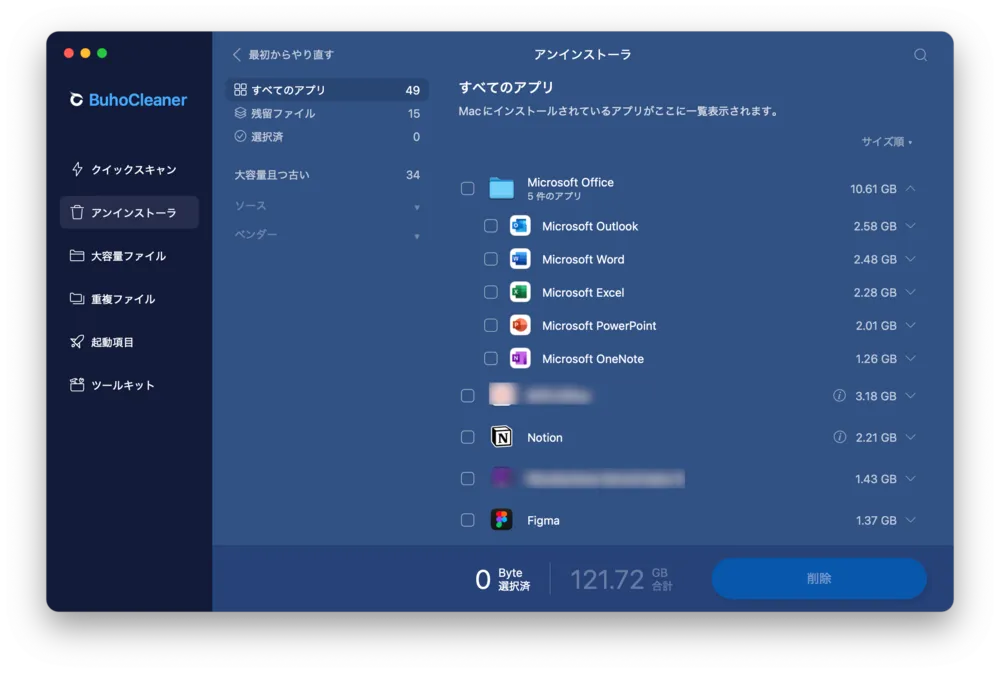Check the Notion checkbox
This screenshot has height=673, width=1000.
click(467, 437)
